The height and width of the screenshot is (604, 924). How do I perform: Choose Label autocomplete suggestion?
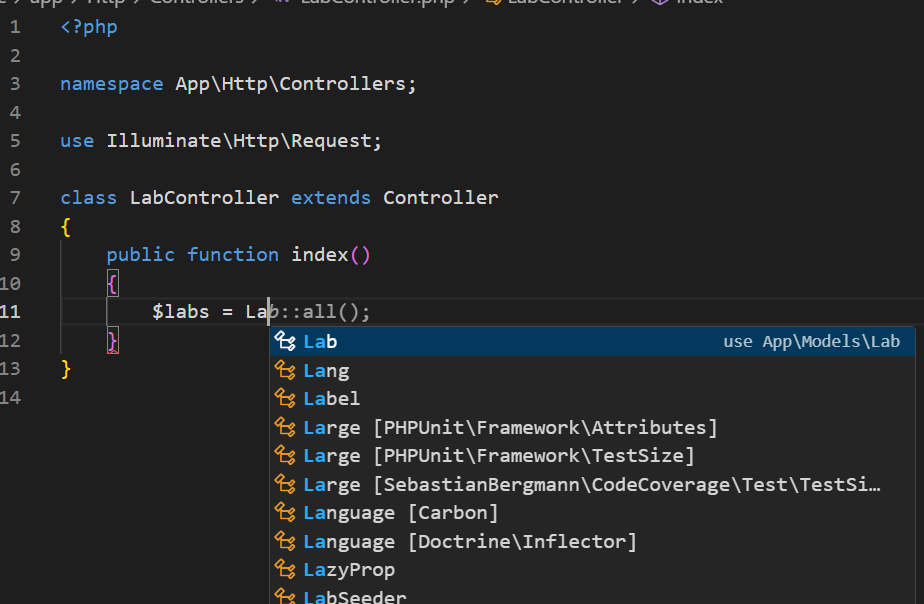(592, 398)
